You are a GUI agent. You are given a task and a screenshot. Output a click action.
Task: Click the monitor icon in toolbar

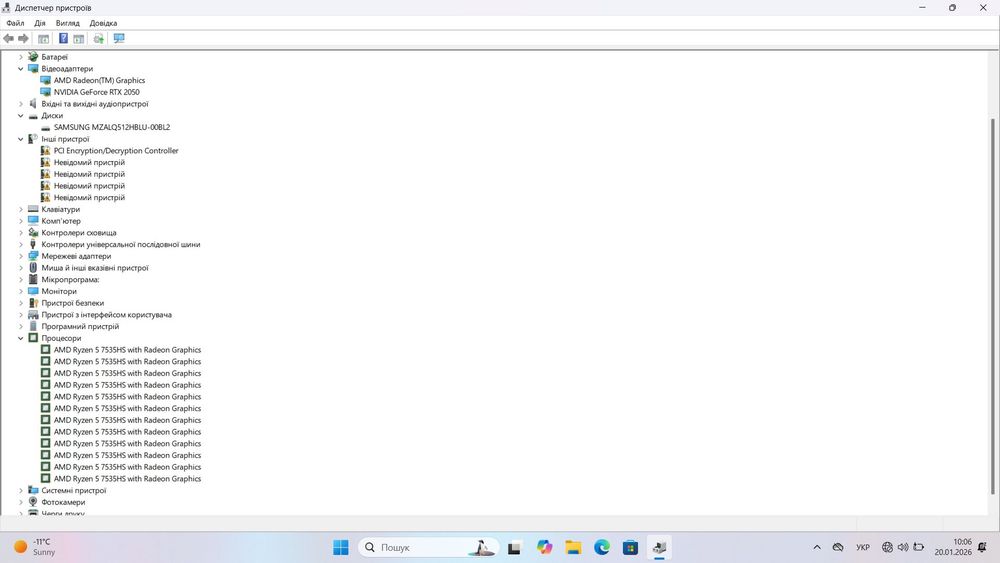119,39
